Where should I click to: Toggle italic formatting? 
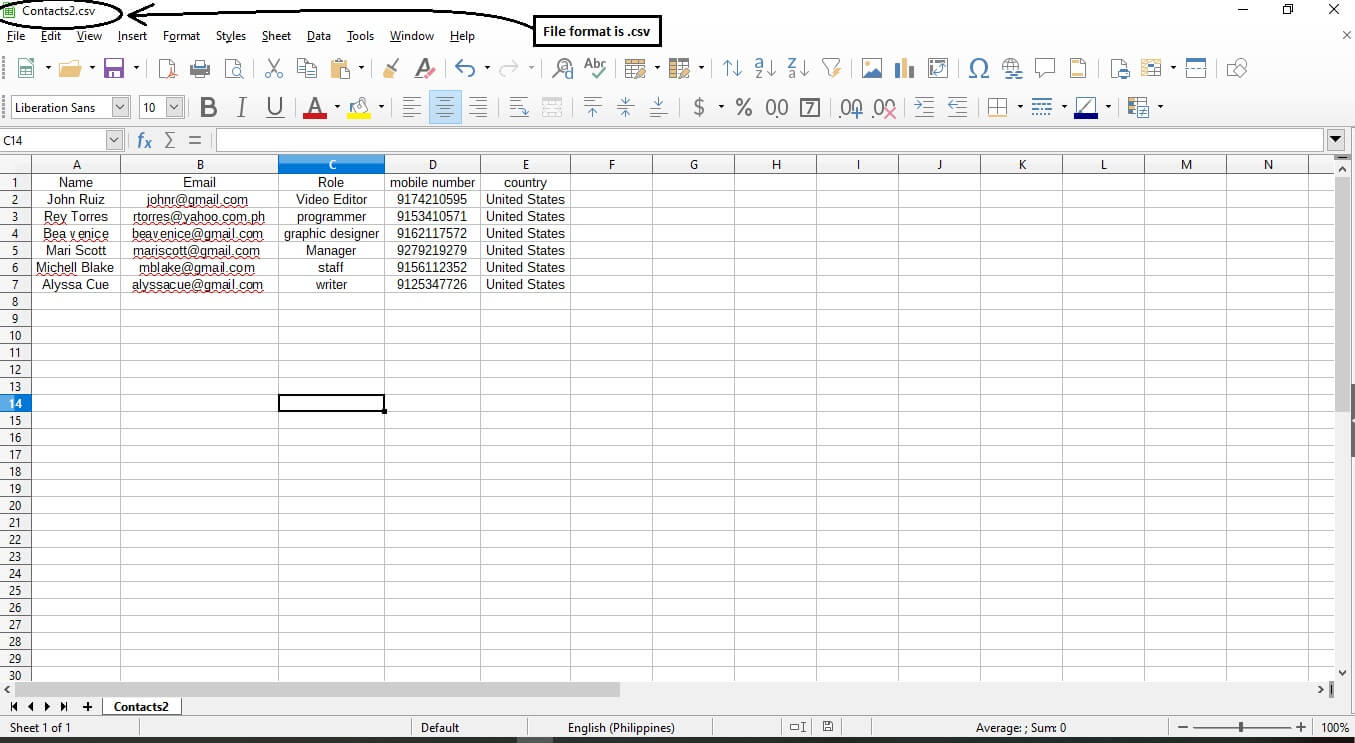coord(241,107)
